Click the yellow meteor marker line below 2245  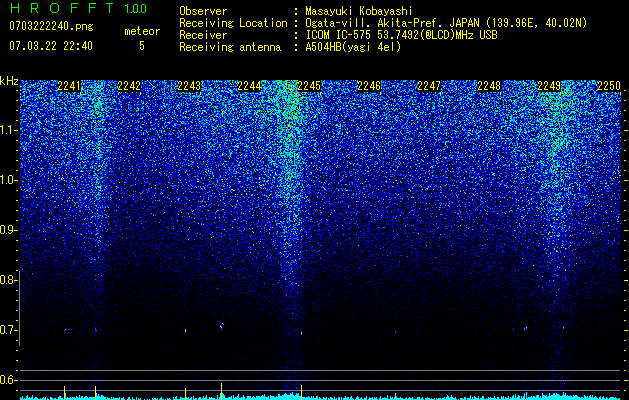click(301, 392)
